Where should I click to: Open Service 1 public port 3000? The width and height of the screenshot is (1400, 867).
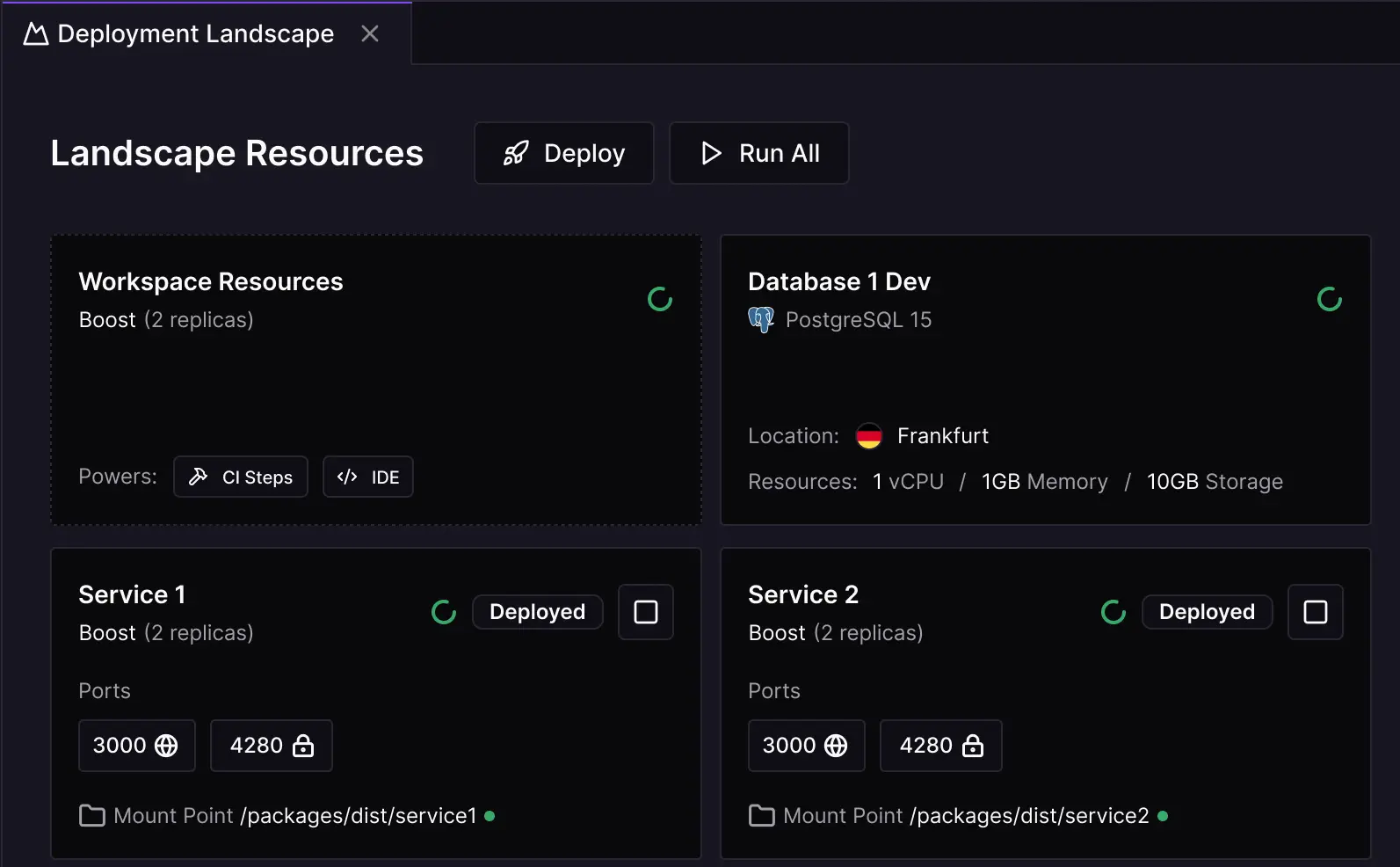136,746
